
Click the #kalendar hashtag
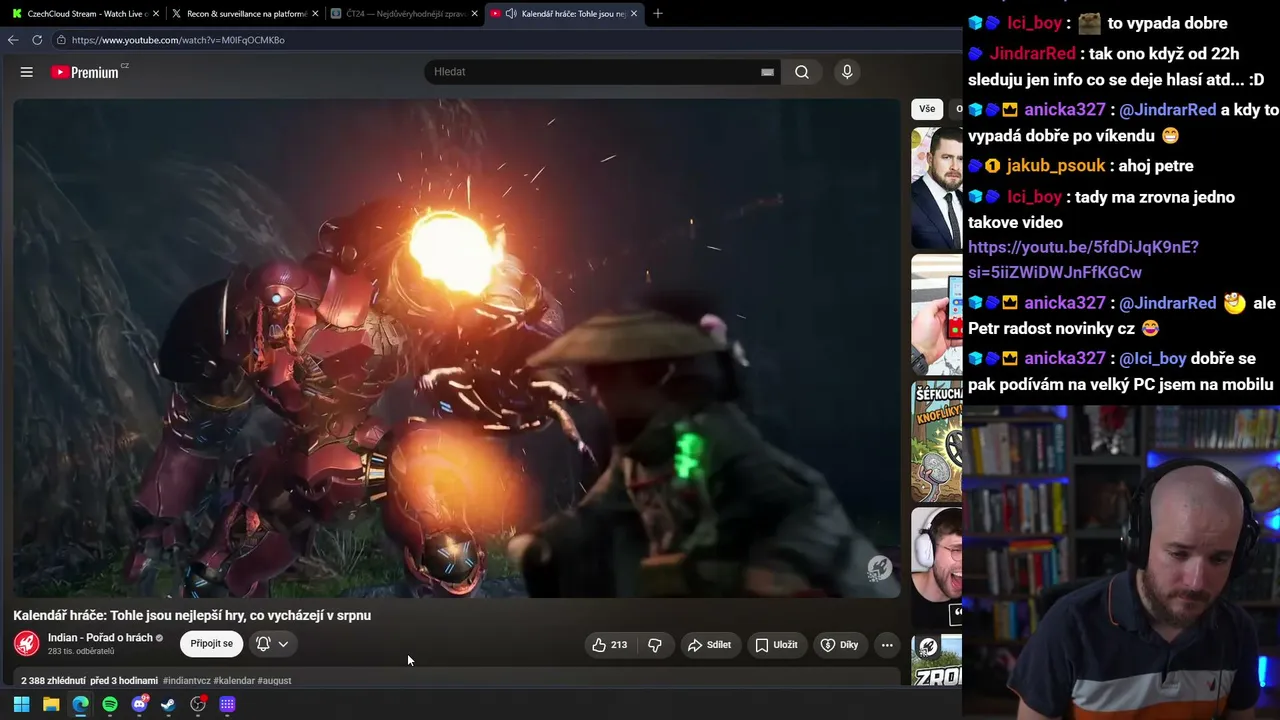(234, 681)
